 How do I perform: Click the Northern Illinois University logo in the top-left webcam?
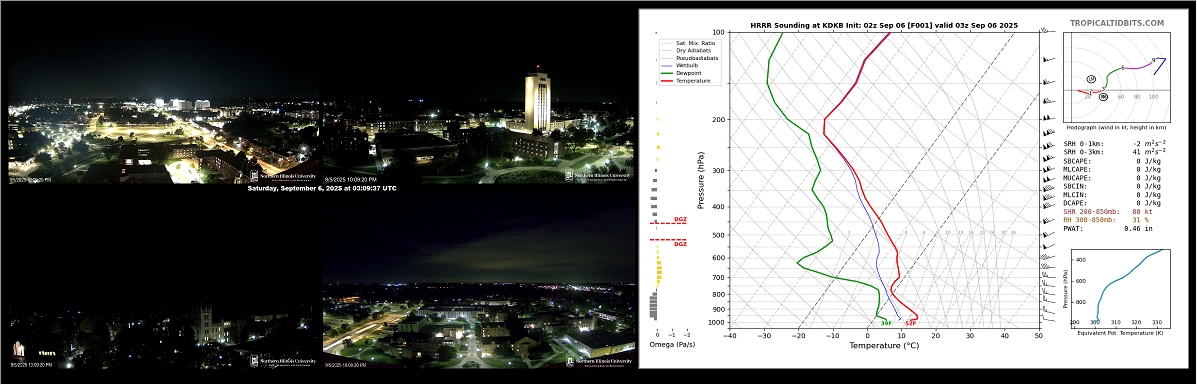283,175
